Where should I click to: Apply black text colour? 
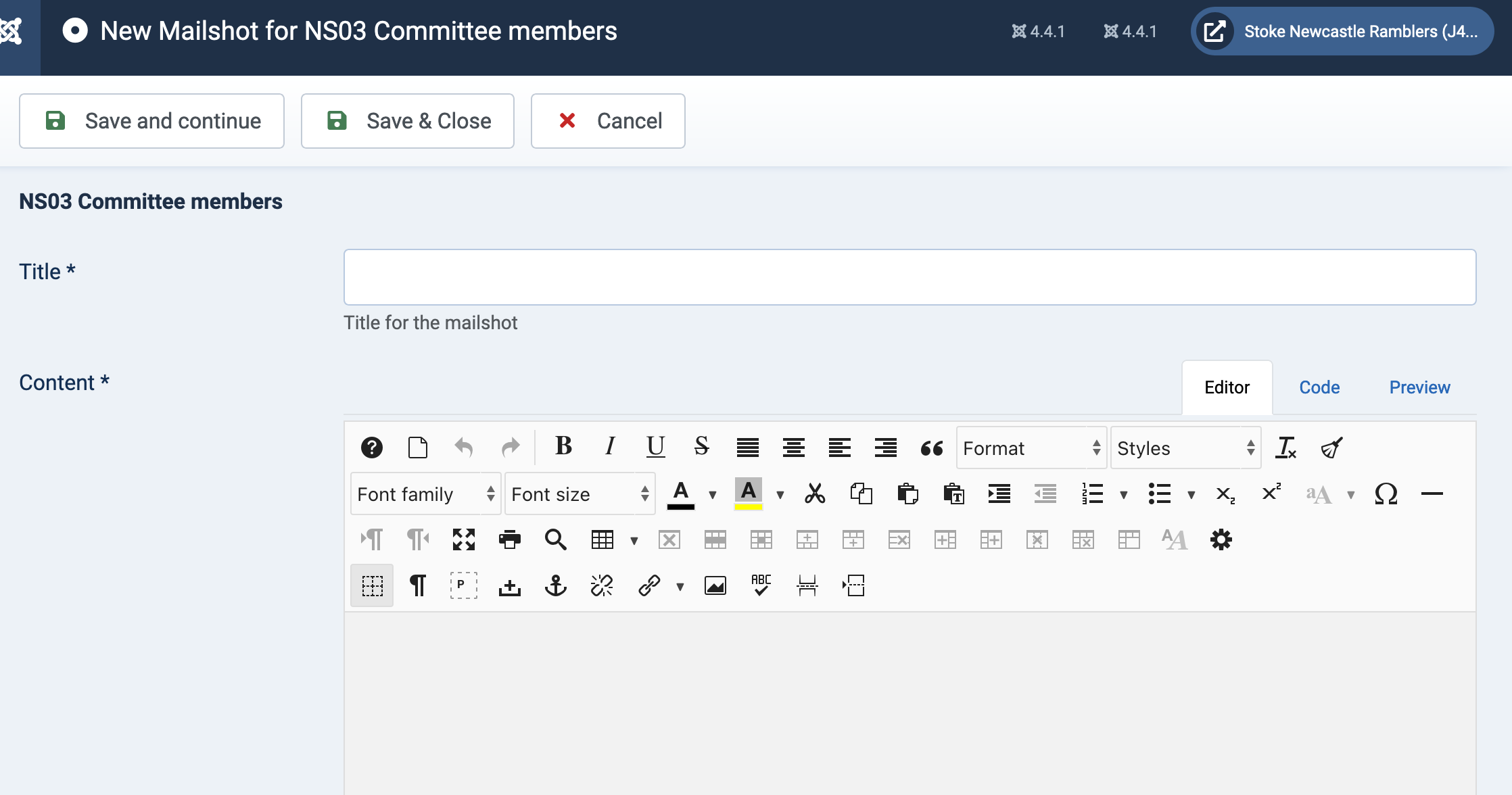681,493
